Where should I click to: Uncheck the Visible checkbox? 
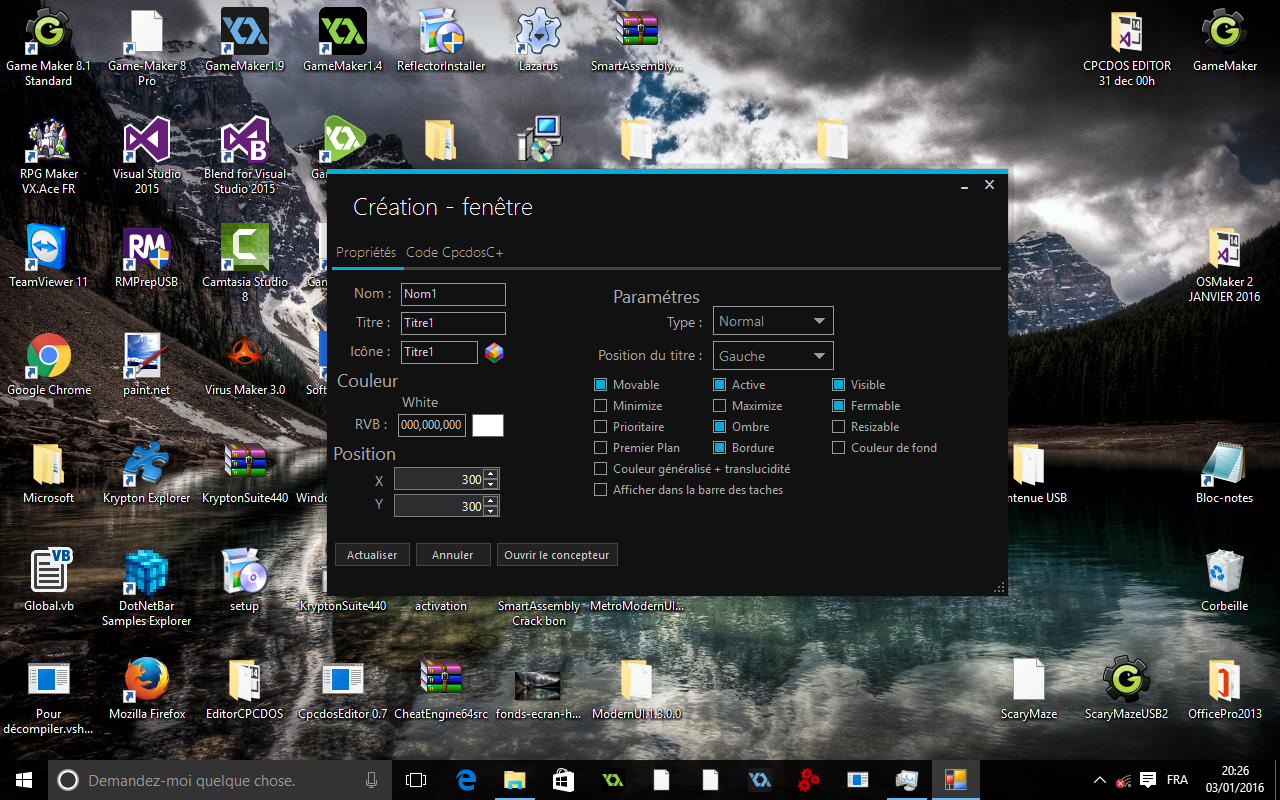point(839,385)
